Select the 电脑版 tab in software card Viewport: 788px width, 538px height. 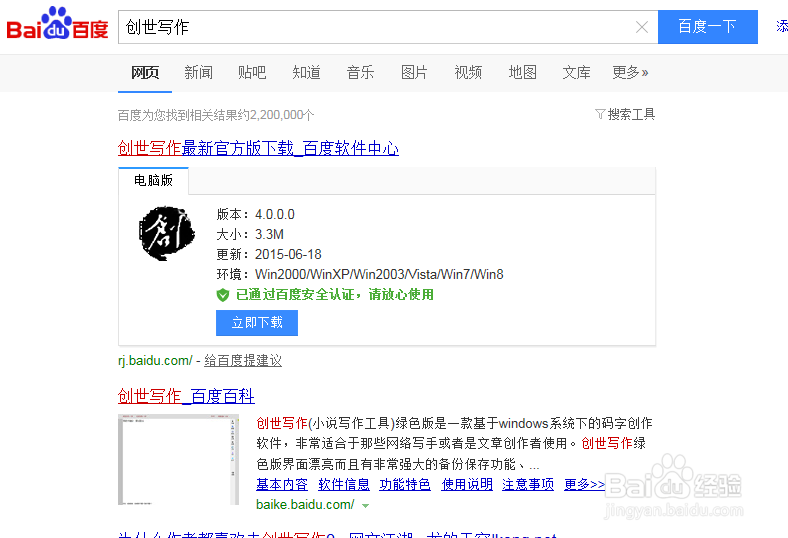[153, 180]
